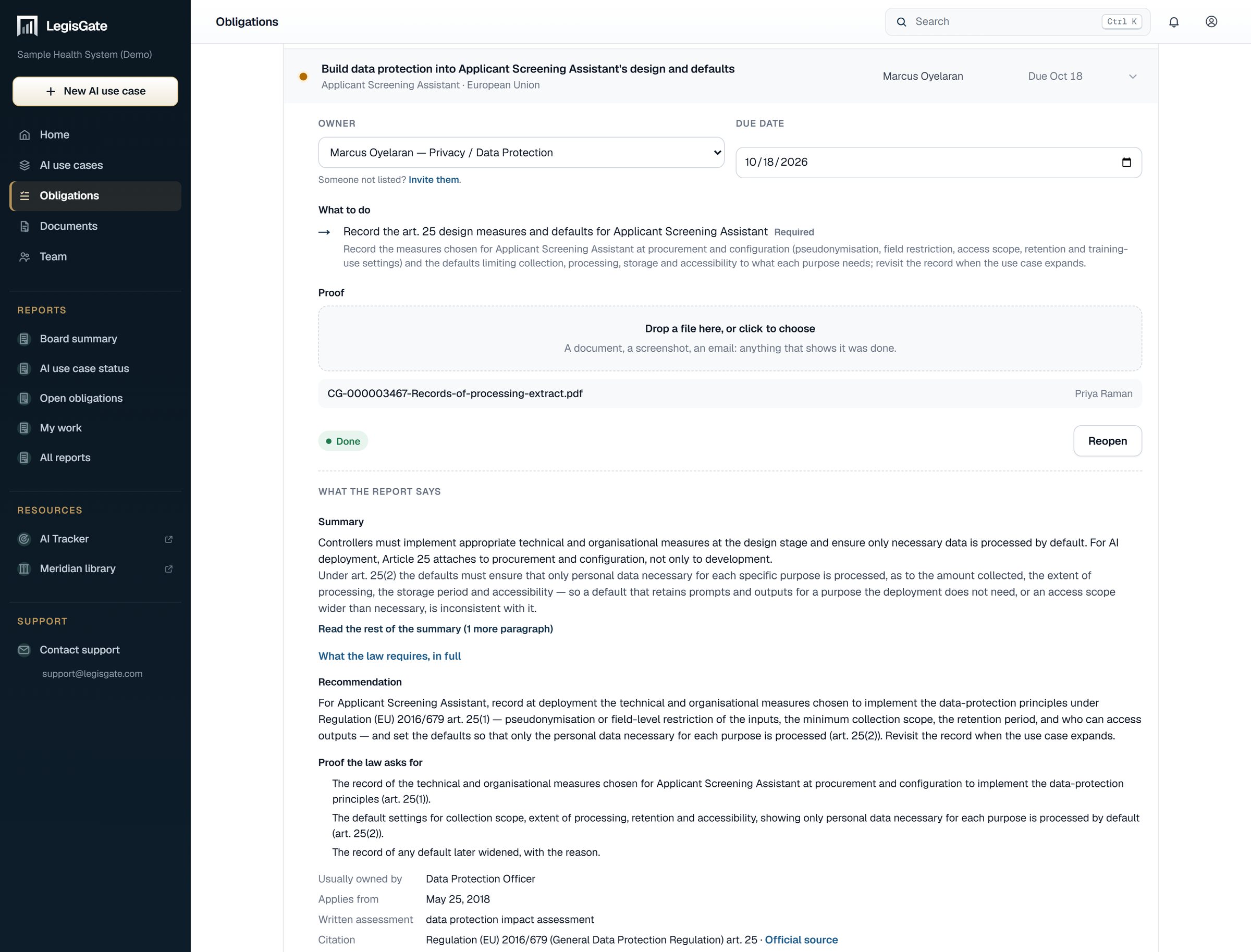Click the AI use cases layers icon
Screen dimensions: 1251x952
click(x=24, y=166)
